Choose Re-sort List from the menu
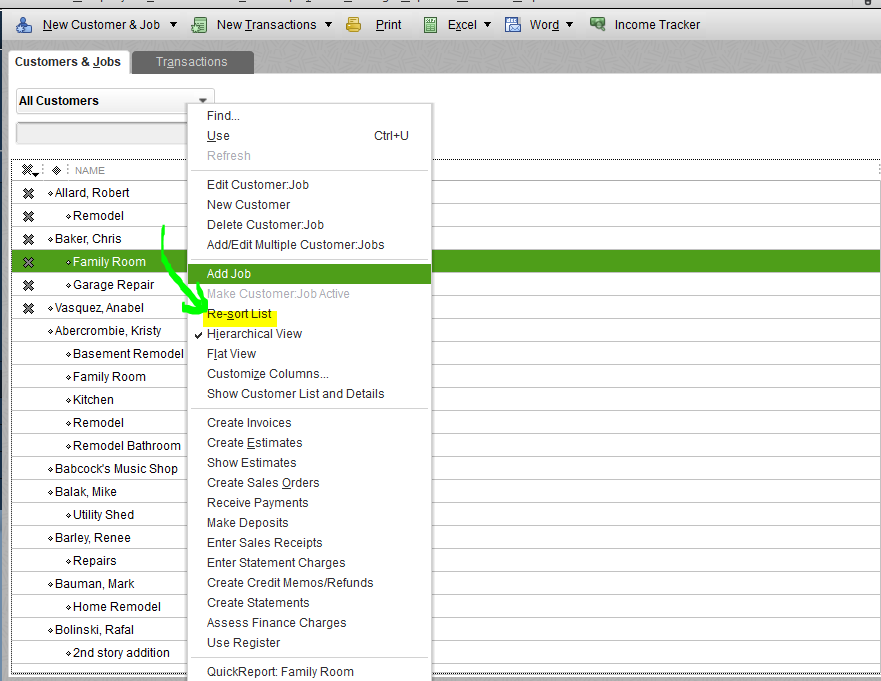The width and height of the screenshot is (881, 681). (239, 313)
